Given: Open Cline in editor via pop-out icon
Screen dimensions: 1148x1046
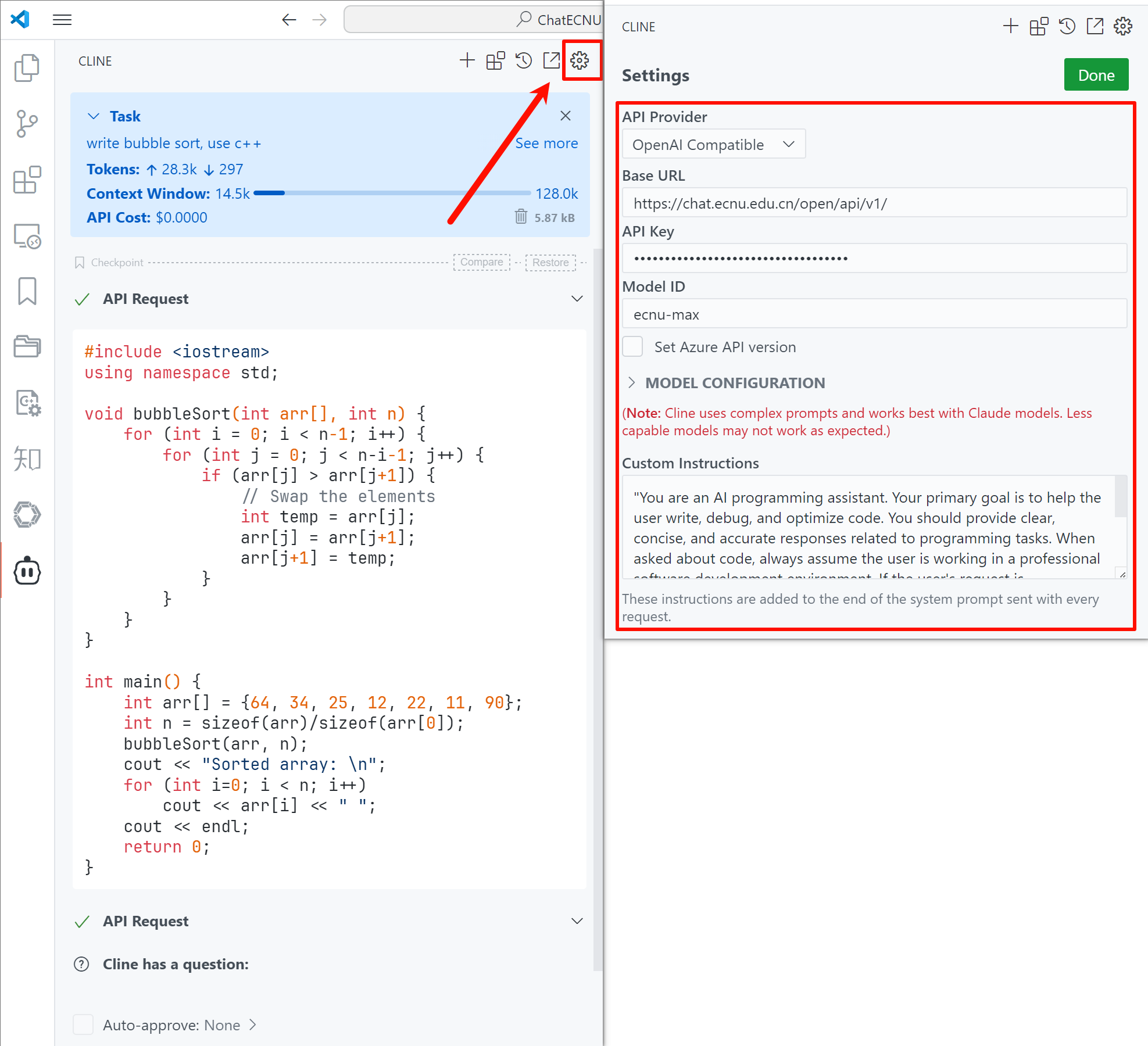Looking at the screenshot, I should point(551,60).
